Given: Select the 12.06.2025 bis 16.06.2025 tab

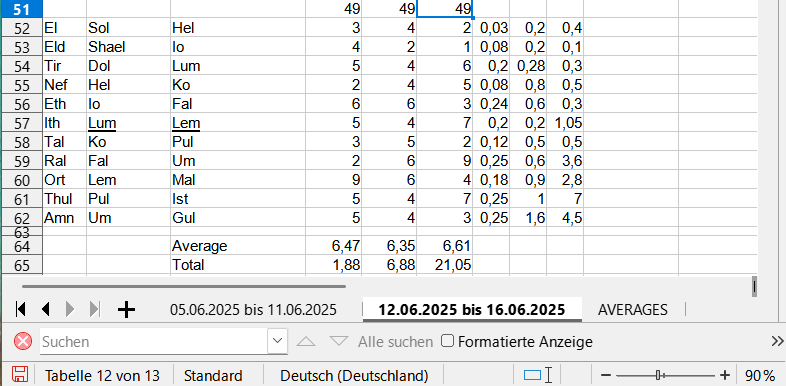Looking at the screenshot, I should pos(472,309).
